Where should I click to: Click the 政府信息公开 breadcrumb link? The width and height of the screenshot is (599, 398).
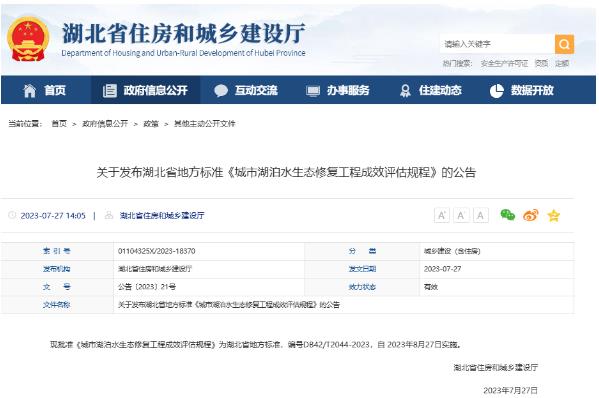tap(105, 124)
